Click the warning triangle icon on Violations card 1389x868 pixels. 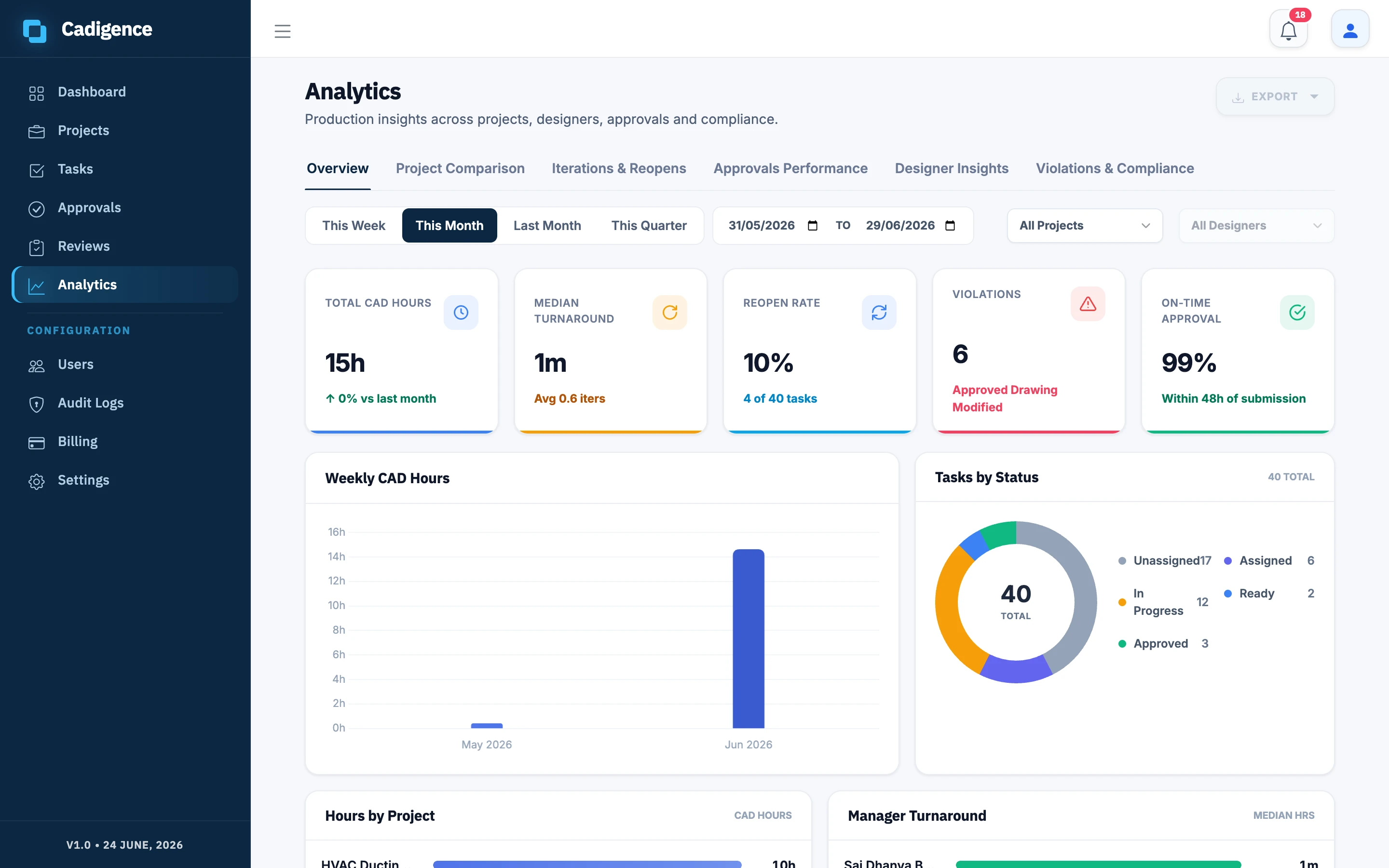1088,304
